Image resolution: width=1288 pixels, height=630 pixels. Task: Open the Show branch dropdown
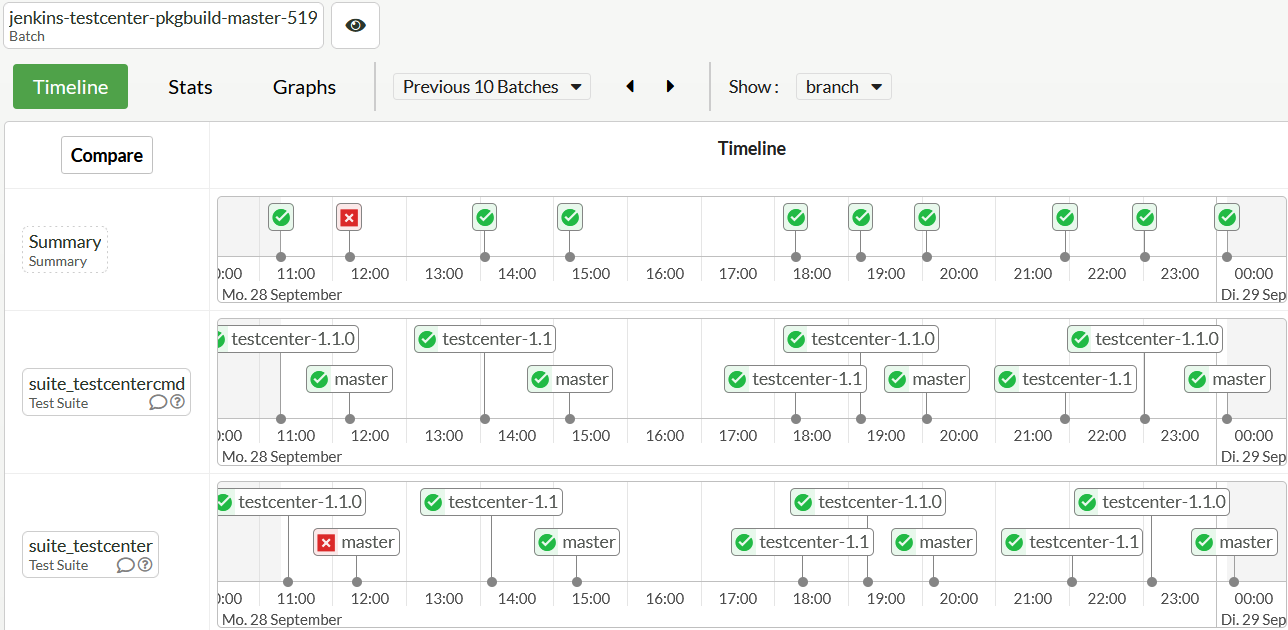point(843,87)
